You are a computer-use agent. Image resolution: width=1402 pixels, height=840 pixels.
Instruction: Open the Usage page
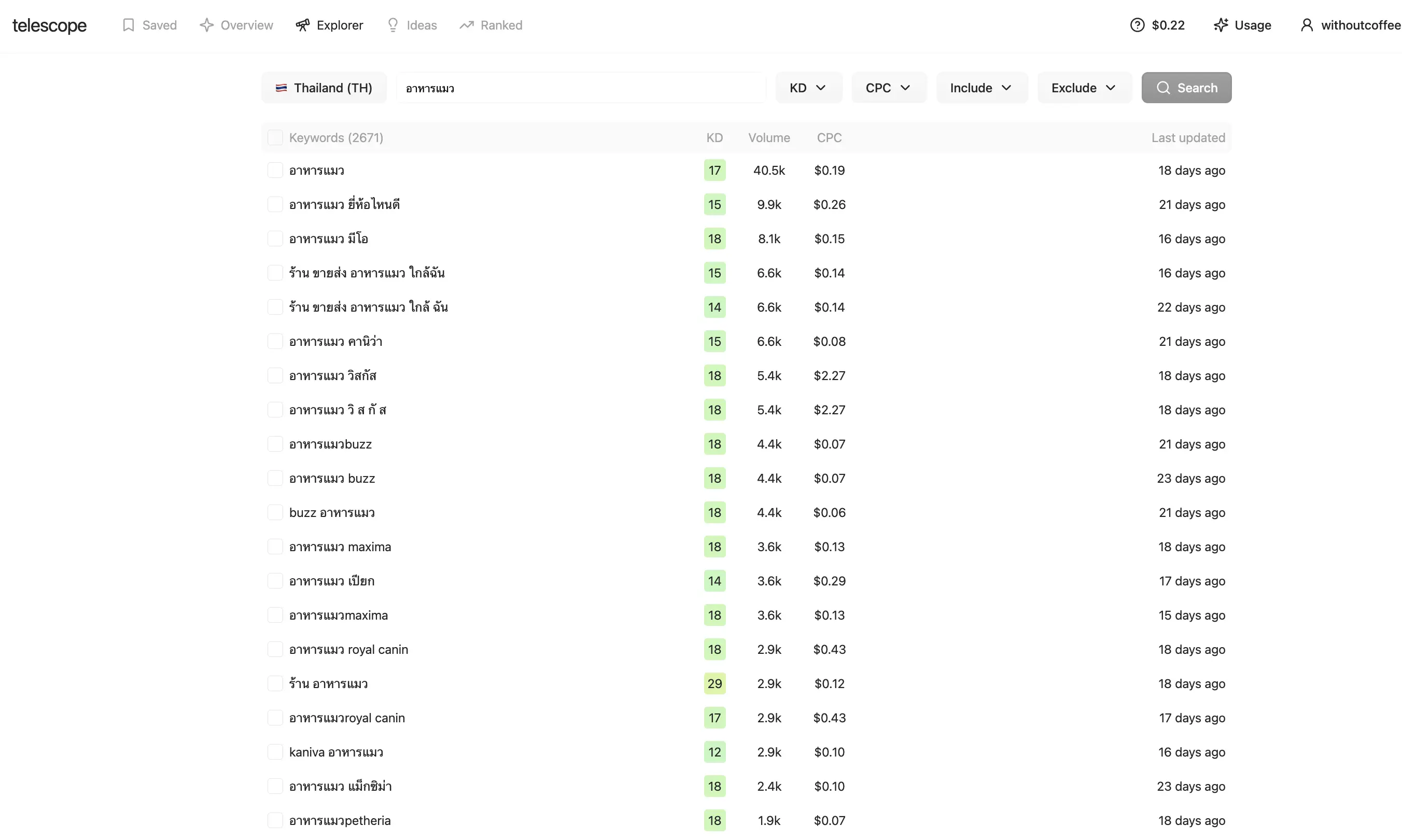click(1242, 25)
